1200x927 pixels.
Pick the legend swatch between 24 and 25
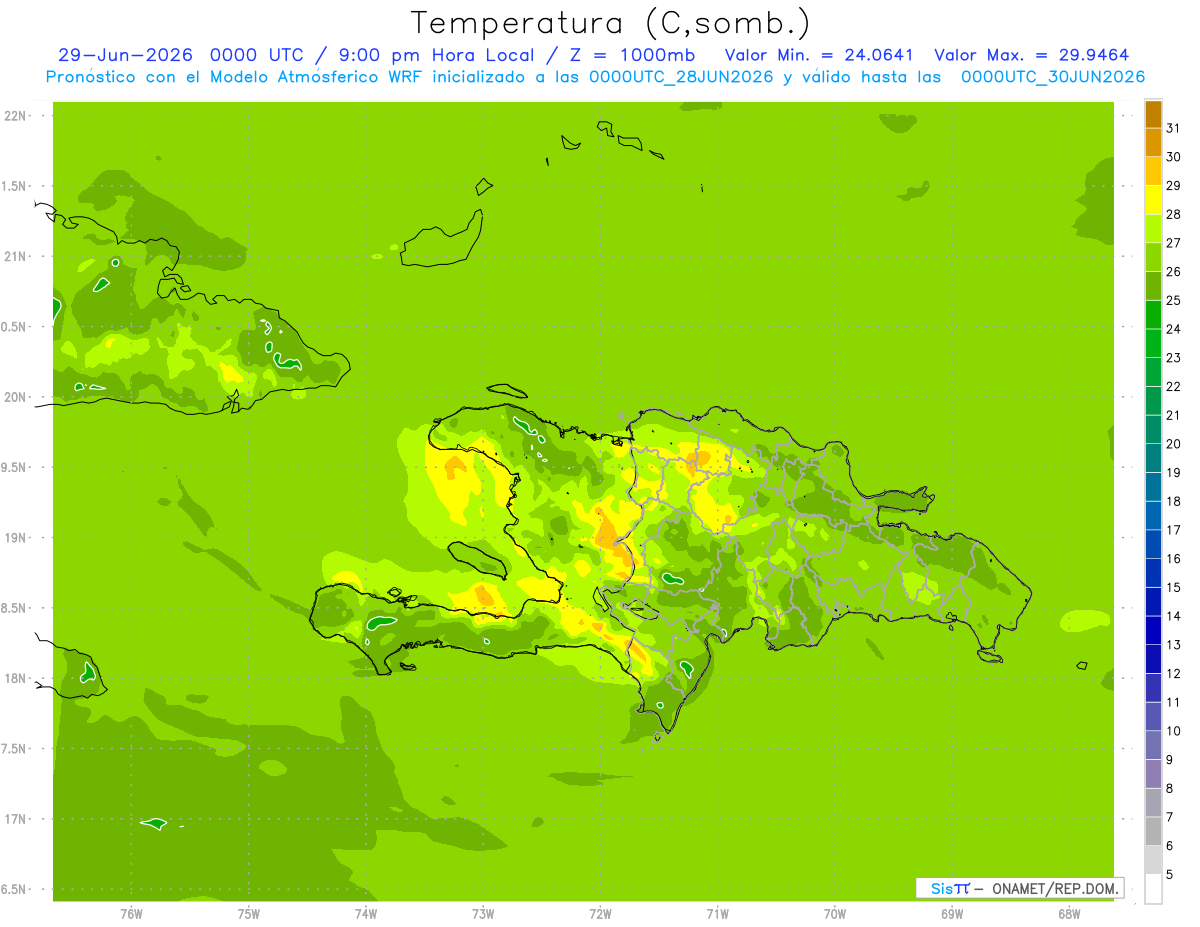coord(1153,315)
